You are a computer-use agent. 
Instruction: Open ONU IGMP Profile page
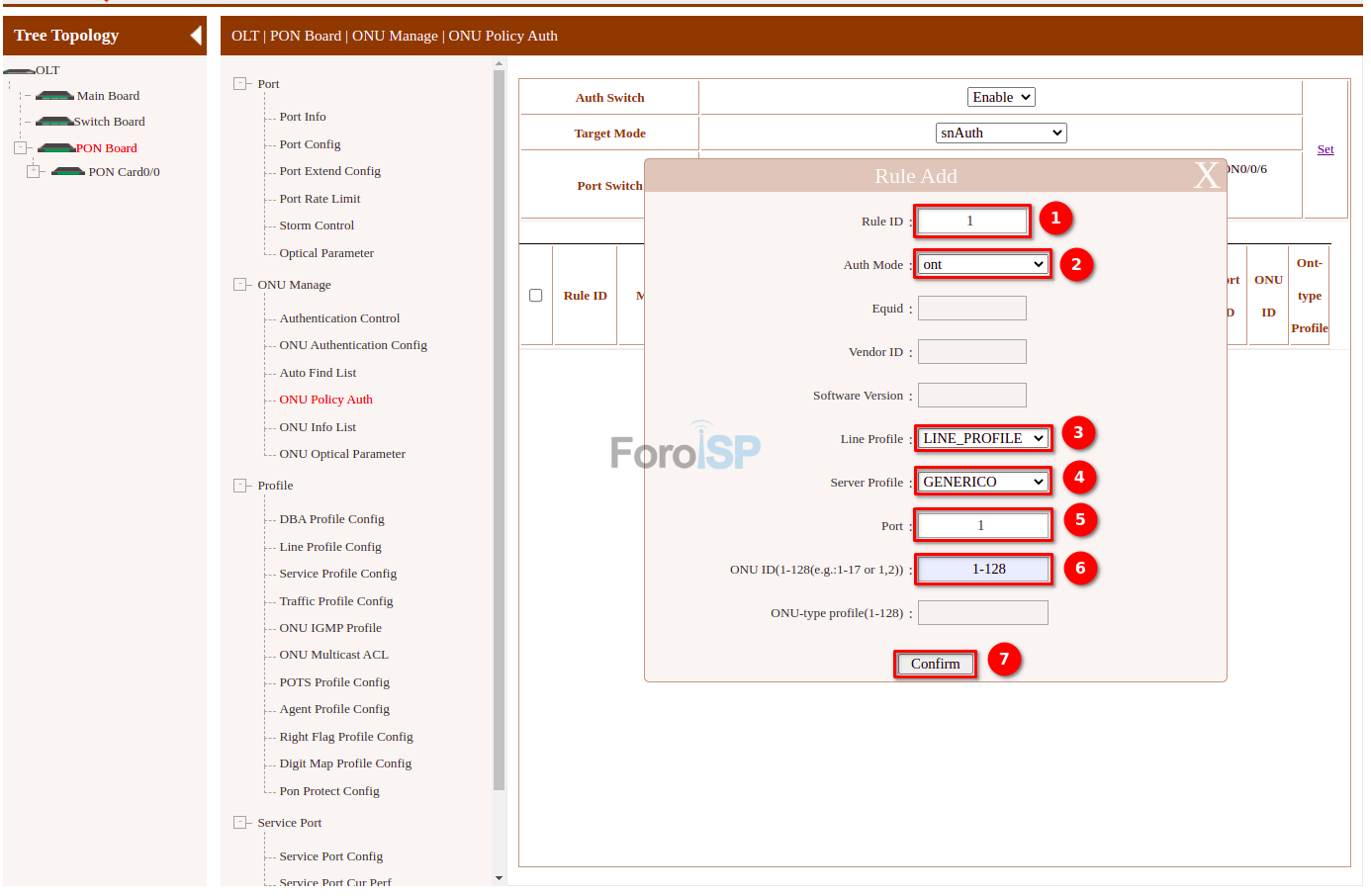point(330,628)
